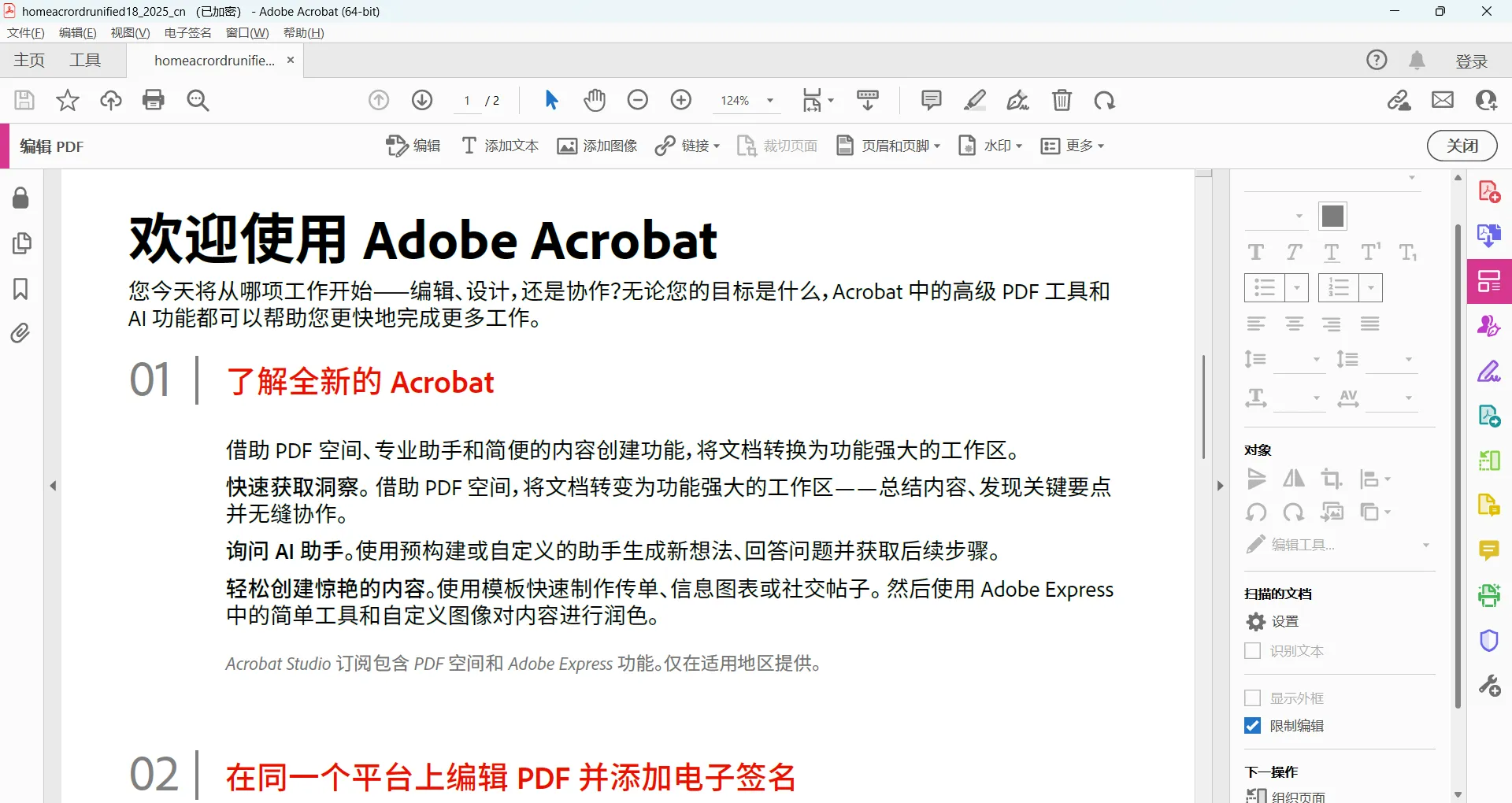
Task: Enable the 识别文本 checkbox
Action: (1252, 651)
